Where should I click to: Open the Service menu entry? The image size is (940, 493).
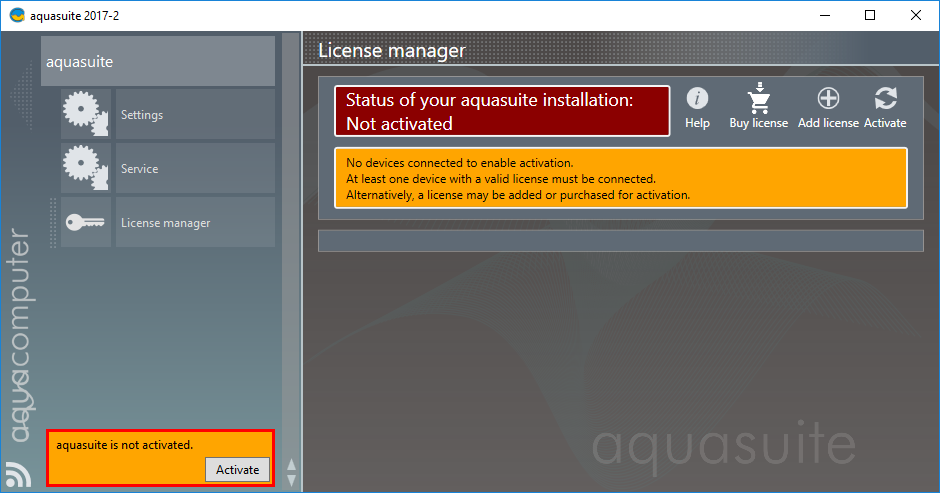click(x=195, y=169)
